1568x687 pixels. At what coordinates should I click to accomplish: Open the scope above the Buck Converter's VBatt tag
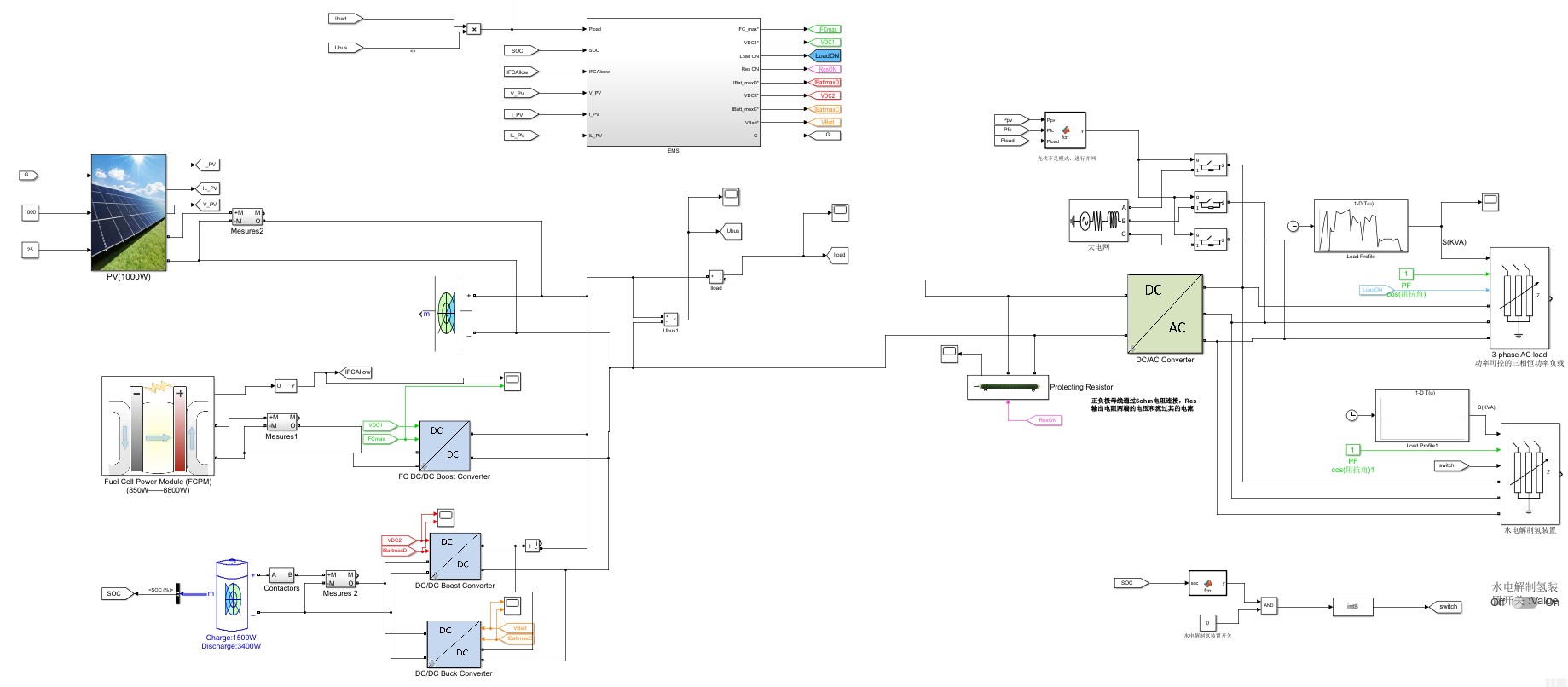pos(512,606)
